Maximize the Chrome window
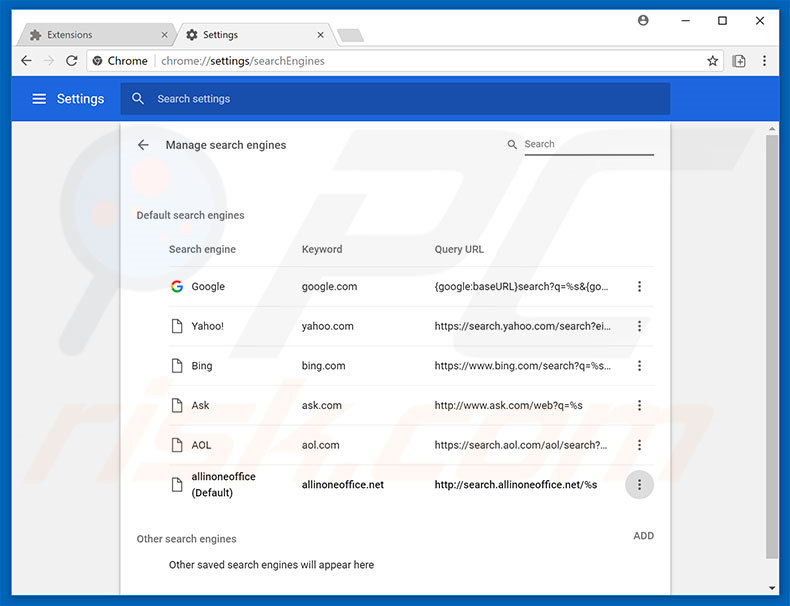Image resolution: width=790 pixels, height=606 pixels. coord(722,21)
